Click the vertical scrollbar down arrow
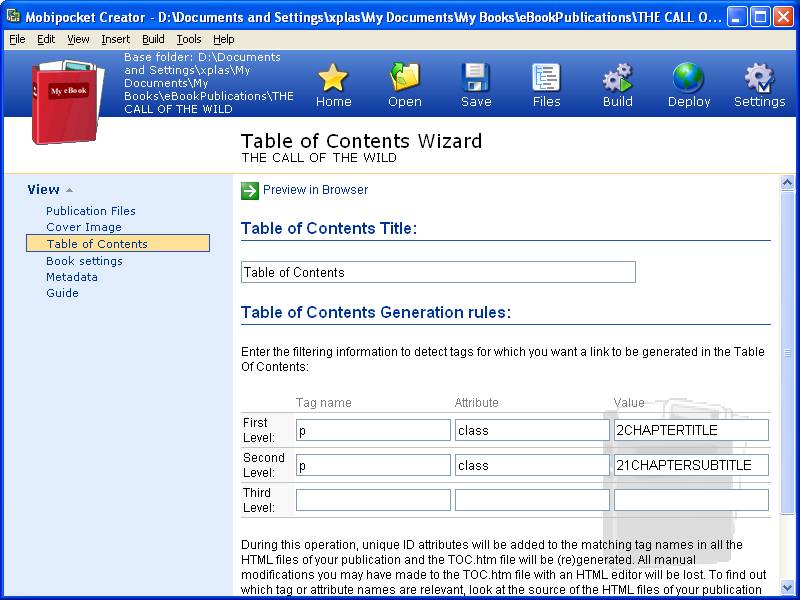 [x=788, y=587]
